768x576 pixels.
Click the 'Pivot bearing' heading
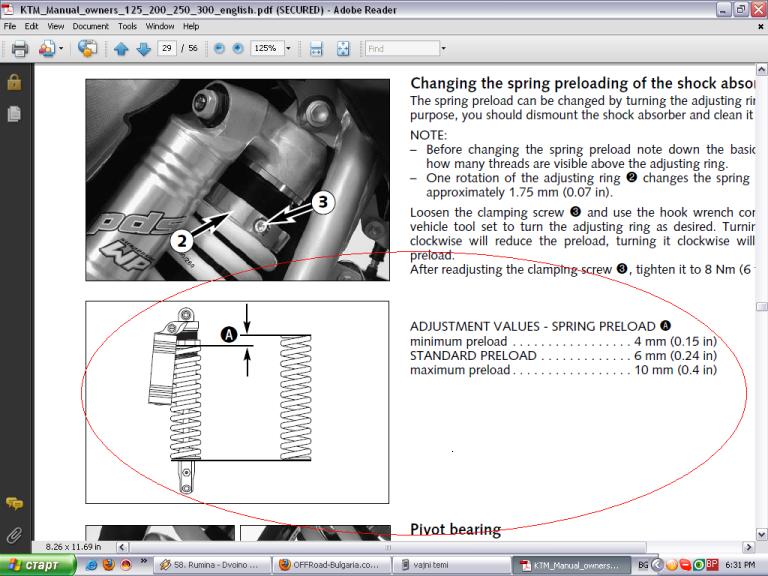456,529
